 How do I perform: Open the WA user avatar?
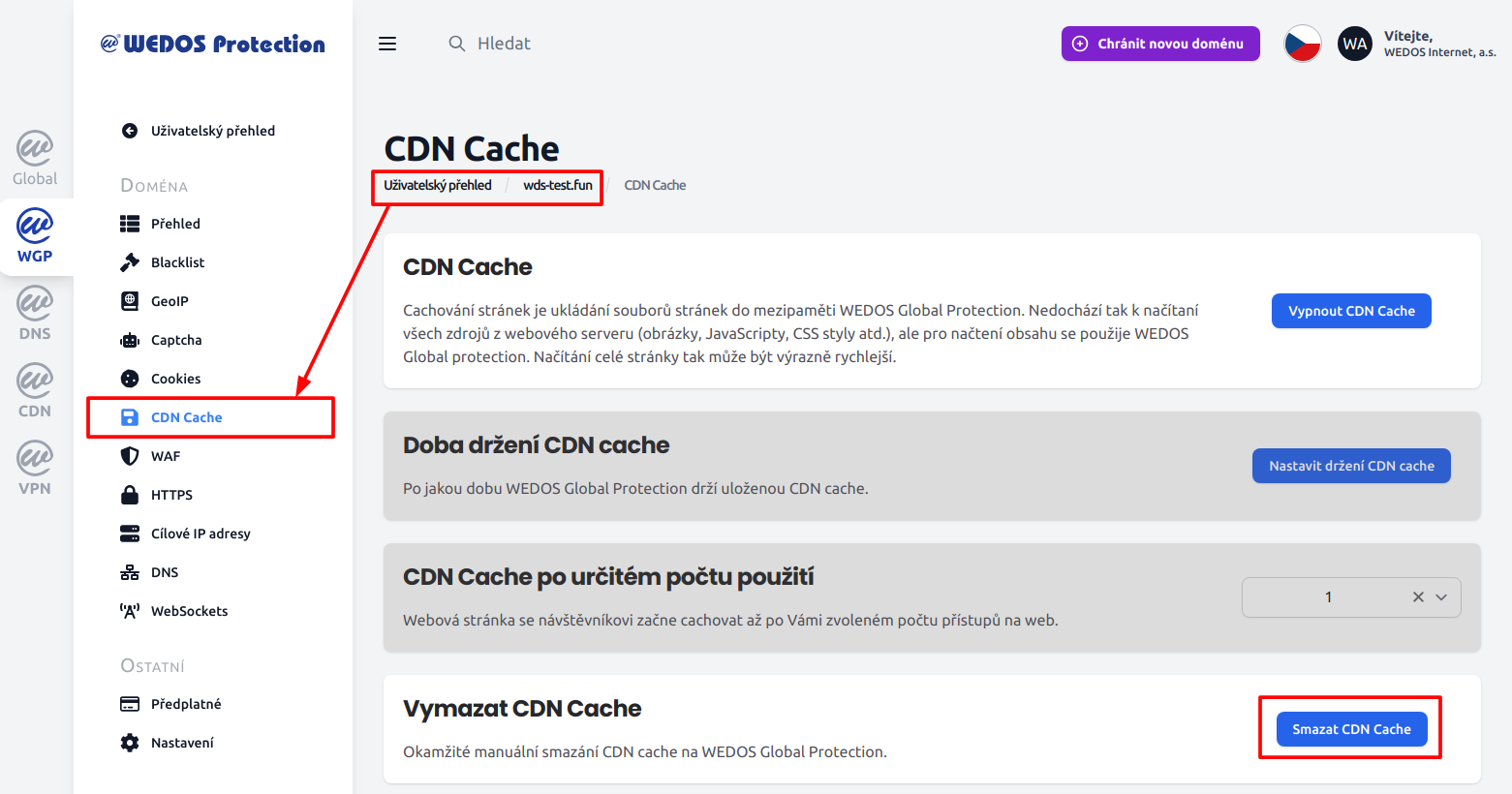1354,44
